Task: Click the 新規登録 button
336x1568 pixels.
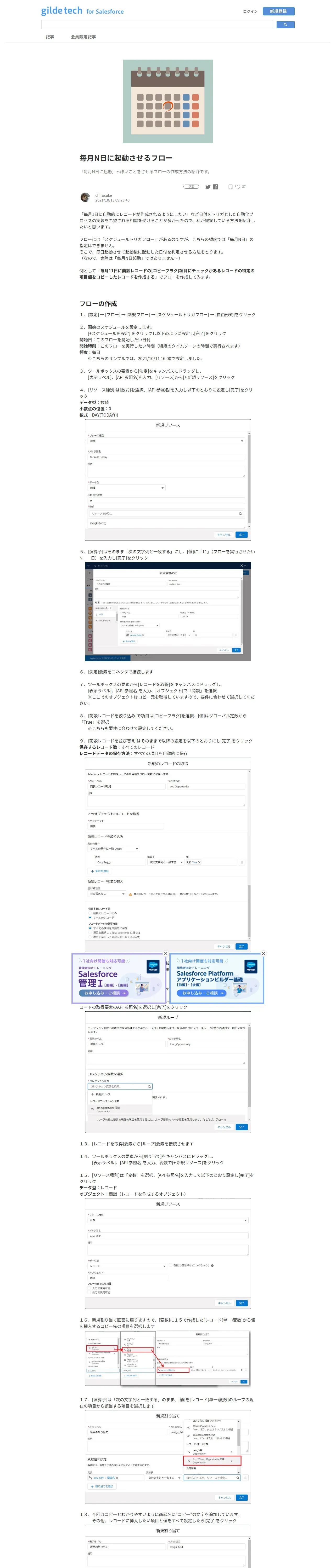Action: pyautogui.click(x=278, y=11)
